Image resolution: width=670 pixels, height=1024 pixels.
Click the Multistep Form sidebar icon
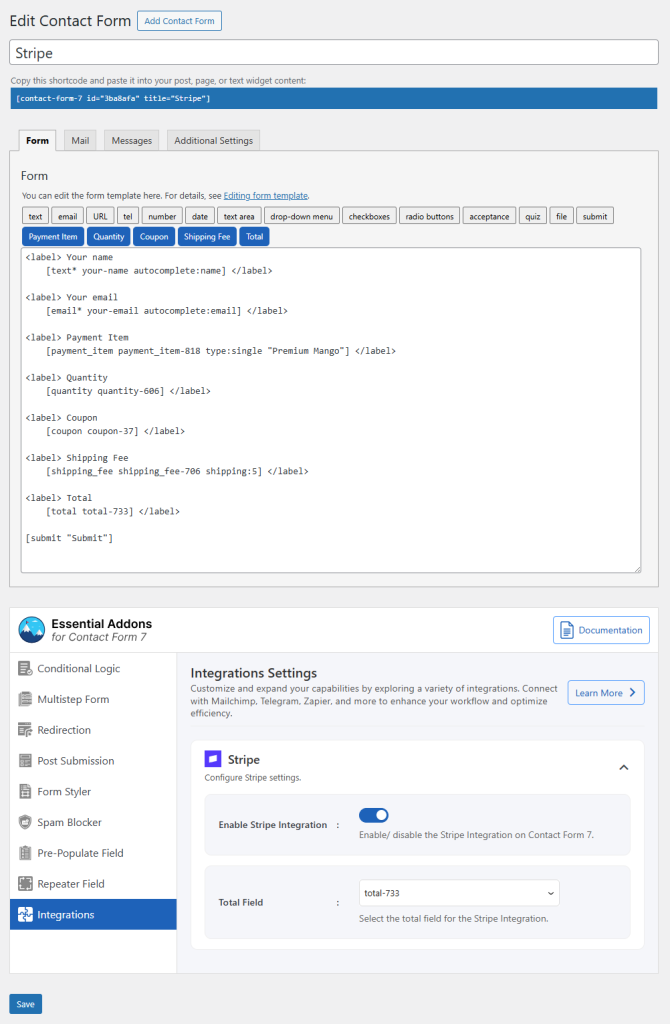click(x=25, y=699)
